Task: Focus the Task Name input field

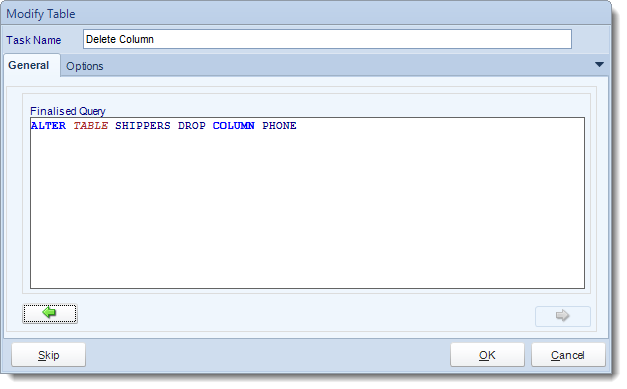Action: [x=327, y=39]
